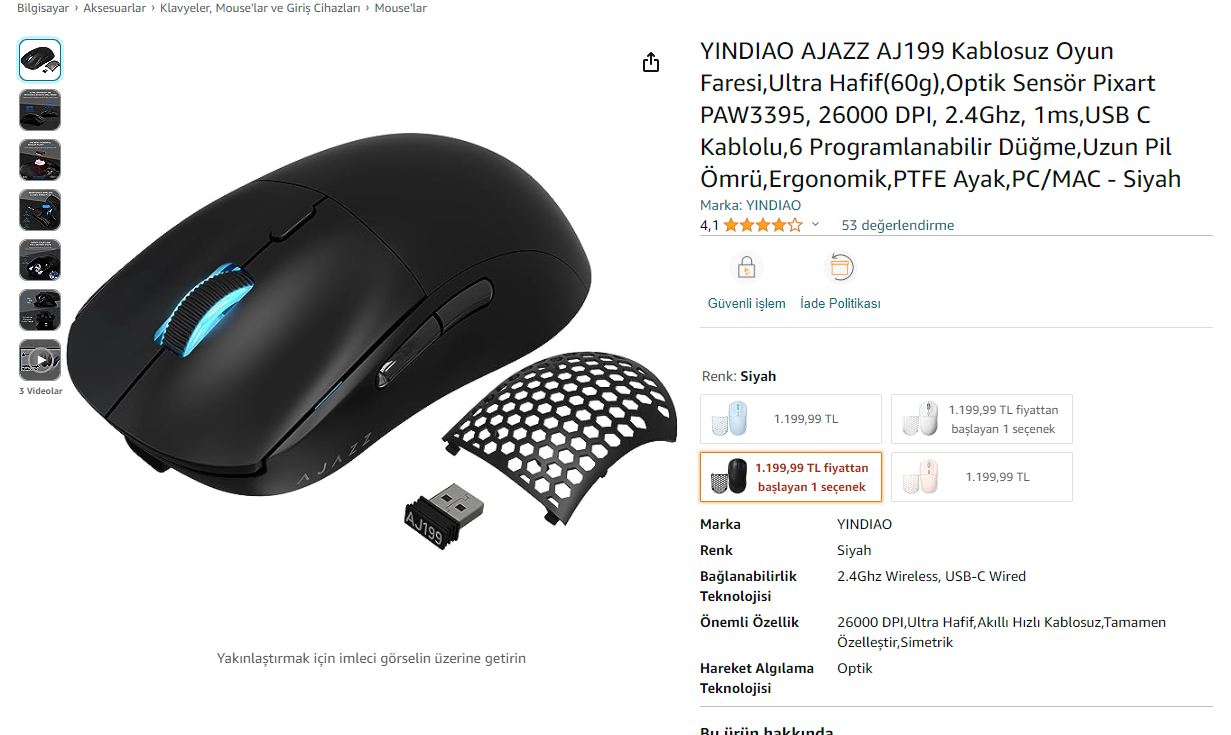Expand the star rating dropdown chevron
Image resolution: width=1231 pixels, height=735 pixels.
pyautogui.click(x=815, y=225)
